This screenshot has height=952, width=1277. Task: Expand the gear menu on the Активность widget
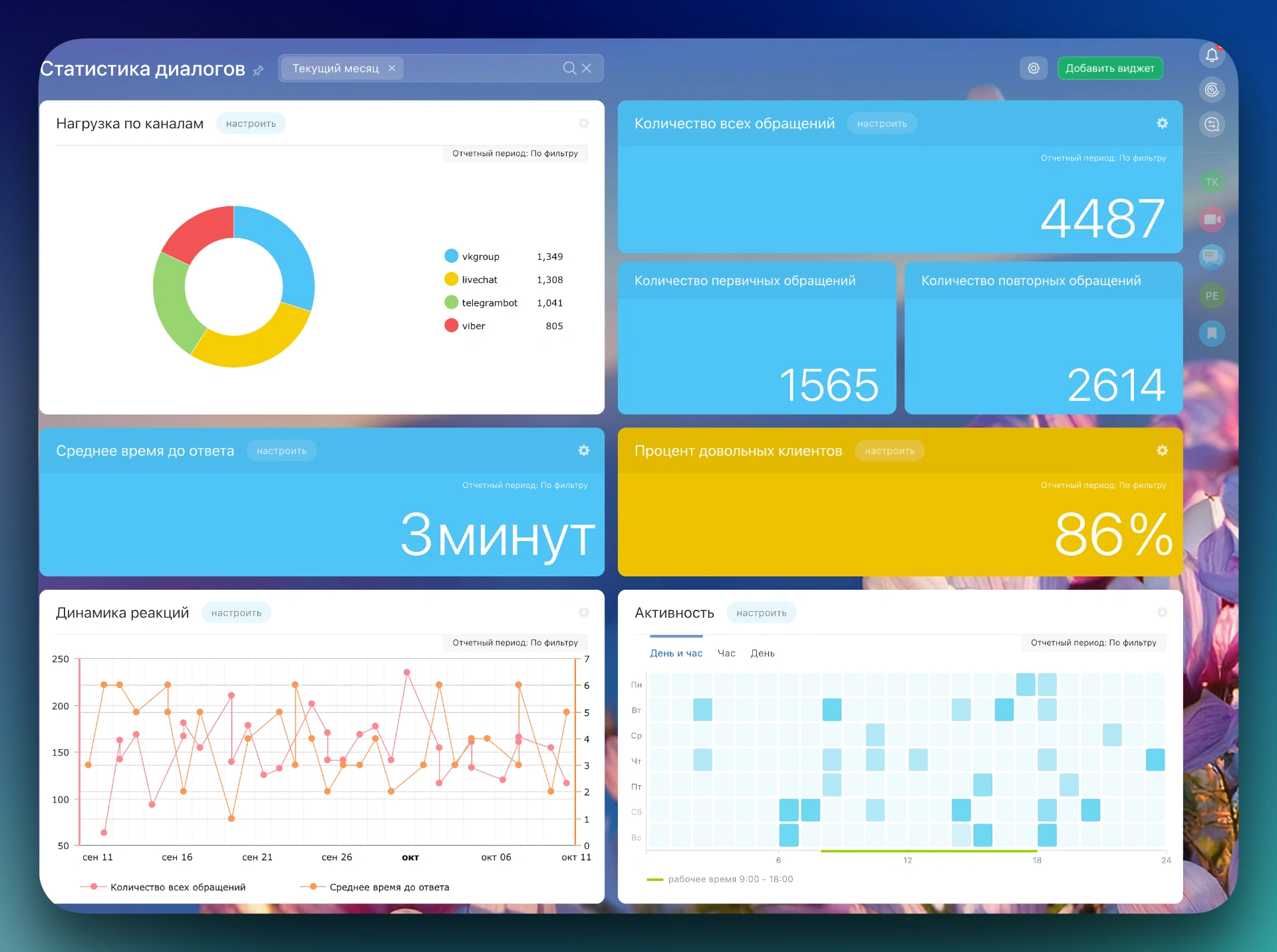pyautogui.click(x=1162, y=612)
